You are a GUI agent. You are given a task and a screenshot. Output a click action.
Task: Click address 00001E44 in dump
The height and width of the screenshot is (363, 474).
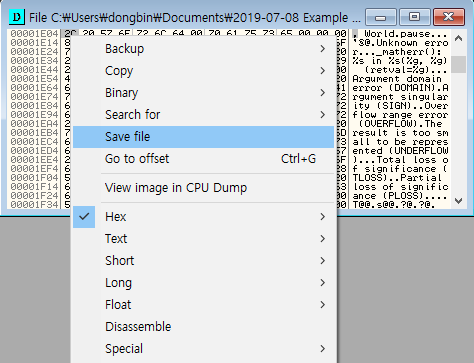pyautogui.click(x=34, y=70)
